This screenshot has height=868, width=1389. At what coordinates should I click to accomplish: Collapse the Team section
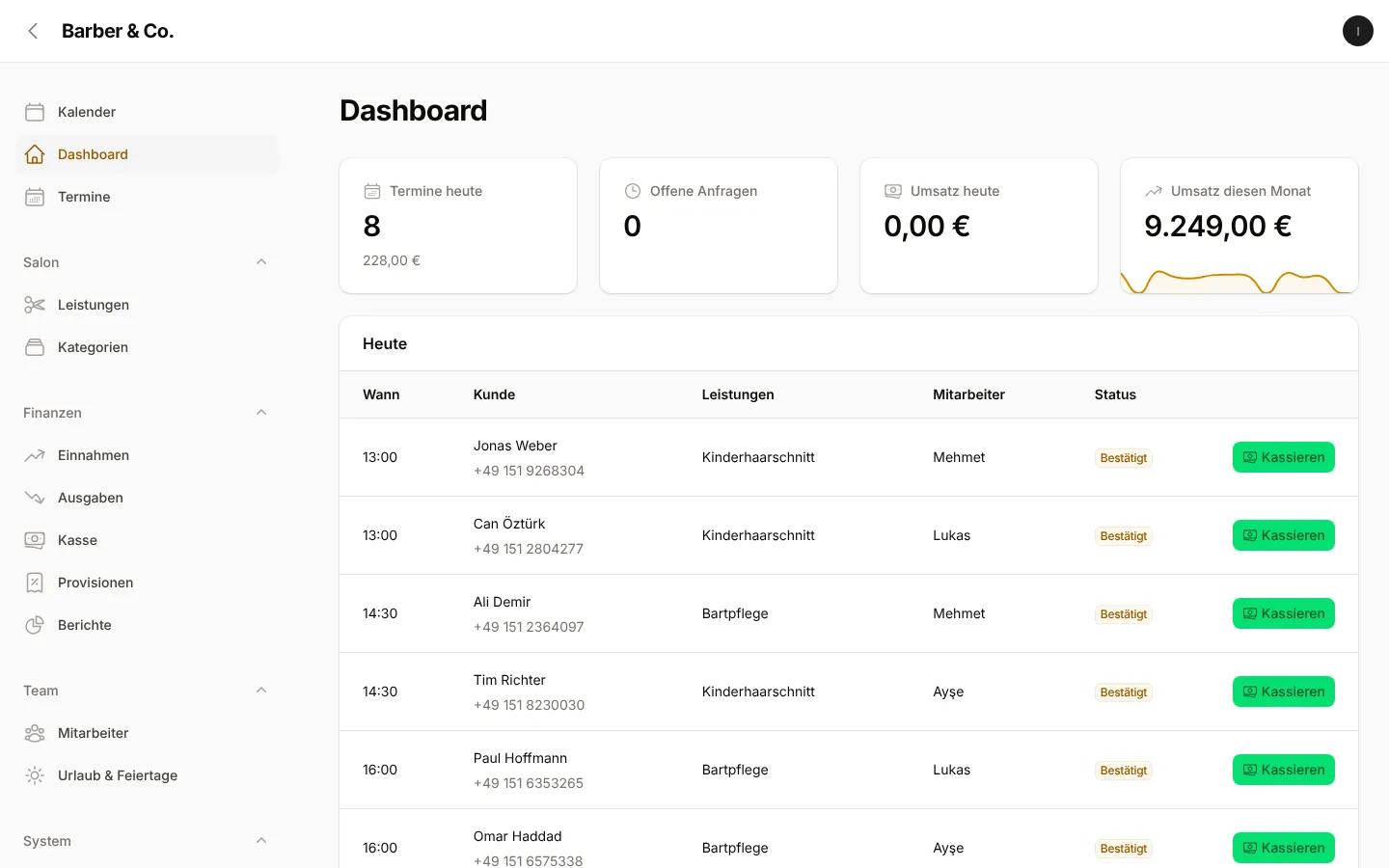pyautogui.click(x=261, y=691)
